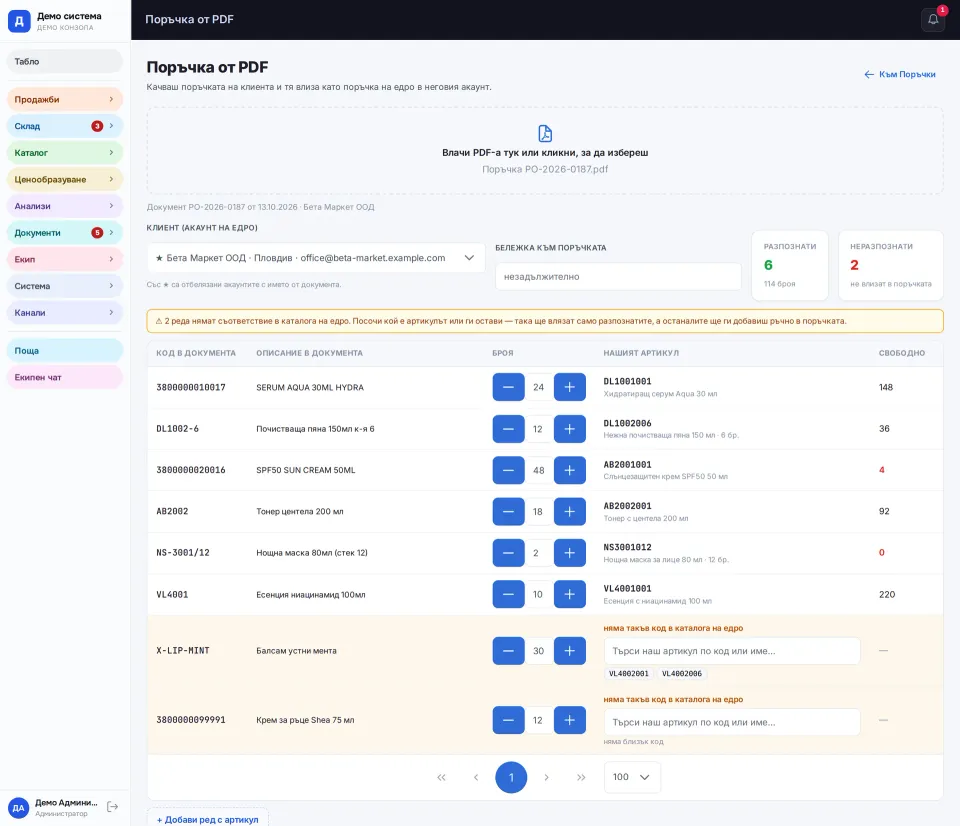Viewport: 960px width, 826px height.
Task: Expand the Каталог sidebar section
Action: (x=64, y=152)
